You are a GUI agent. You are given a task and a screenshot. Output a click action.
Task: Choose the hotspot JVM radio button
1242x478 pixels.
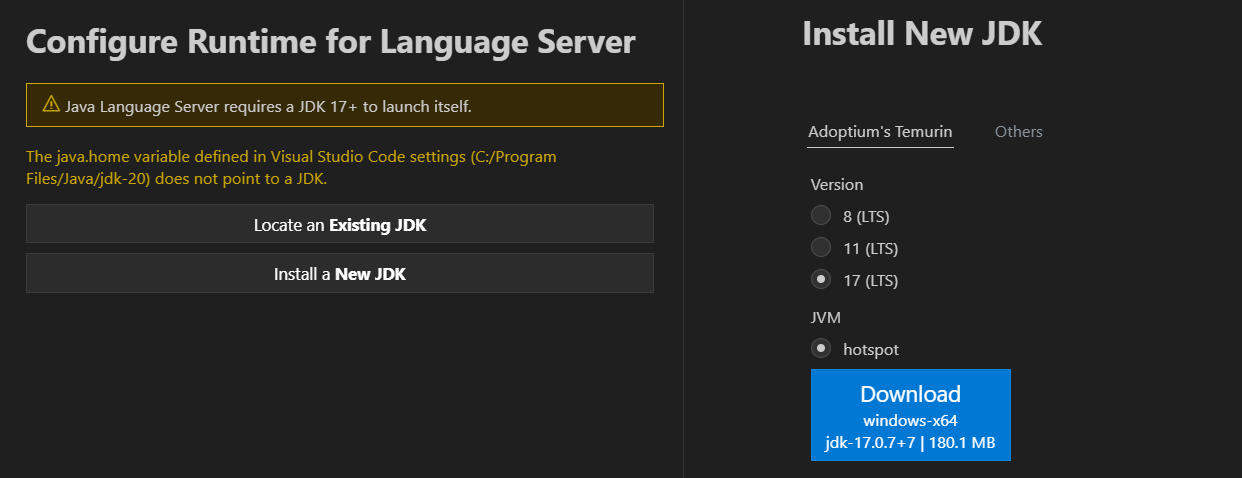tap(821, 349)
